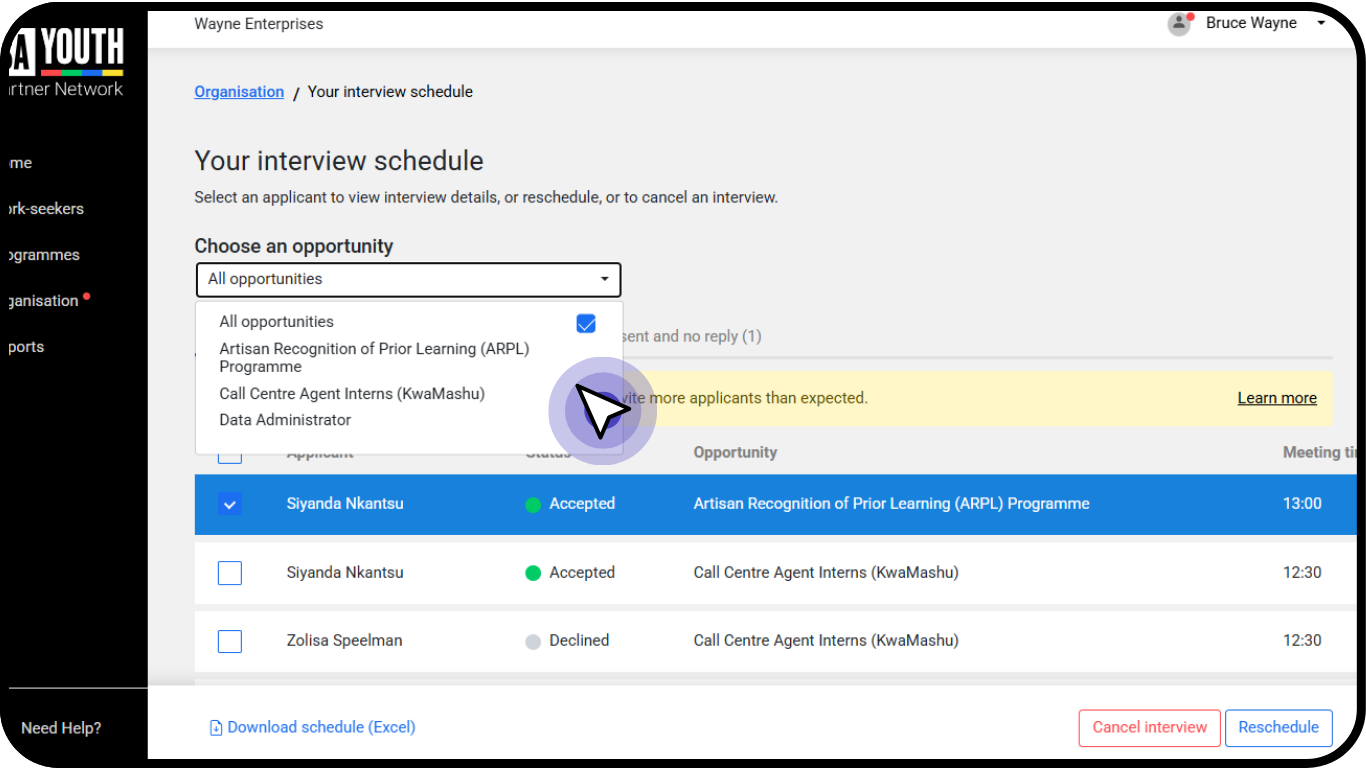Click the Bruce Wayne user avatar icon
This screenshot has height=768, width=1366.
click(1180, 23)
